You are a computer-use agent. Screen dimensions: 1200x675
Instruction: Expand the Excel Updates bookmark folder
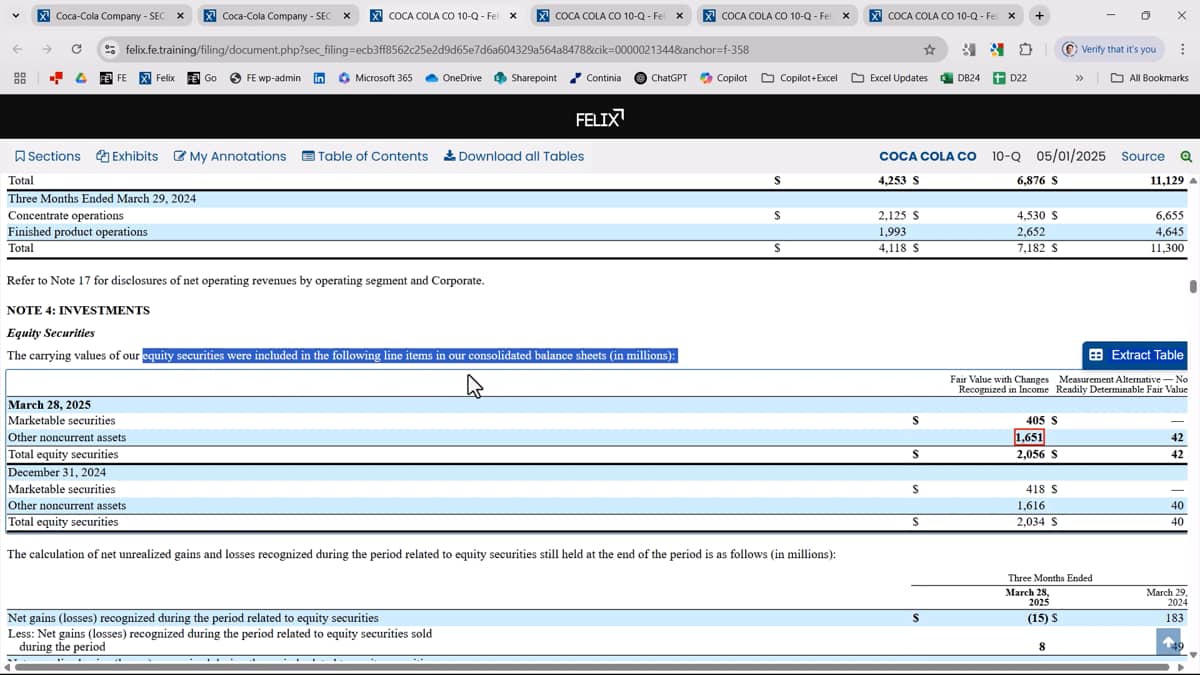click(889, 78)
